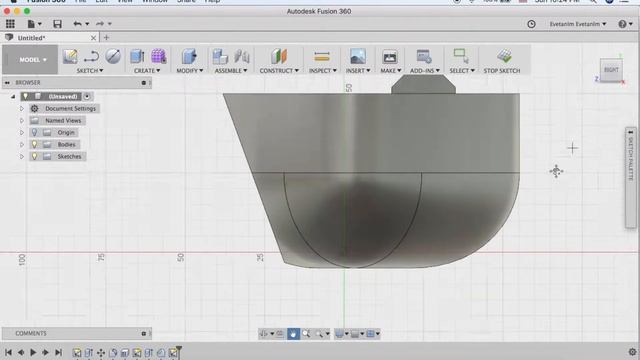Open the Display Settings dropdown
Image resolution: width=640 pixels, height=360 pixels.
click(342, 334)
